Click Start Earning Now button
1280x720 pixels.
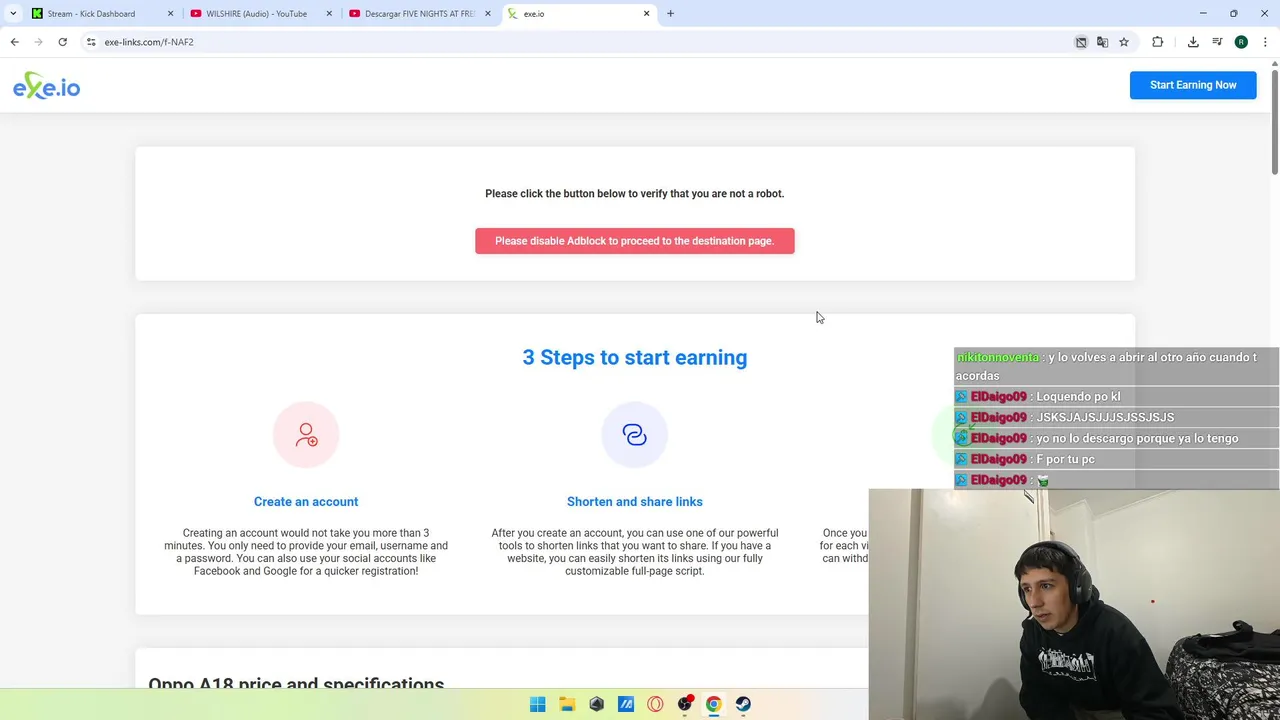pos(1193,85)
